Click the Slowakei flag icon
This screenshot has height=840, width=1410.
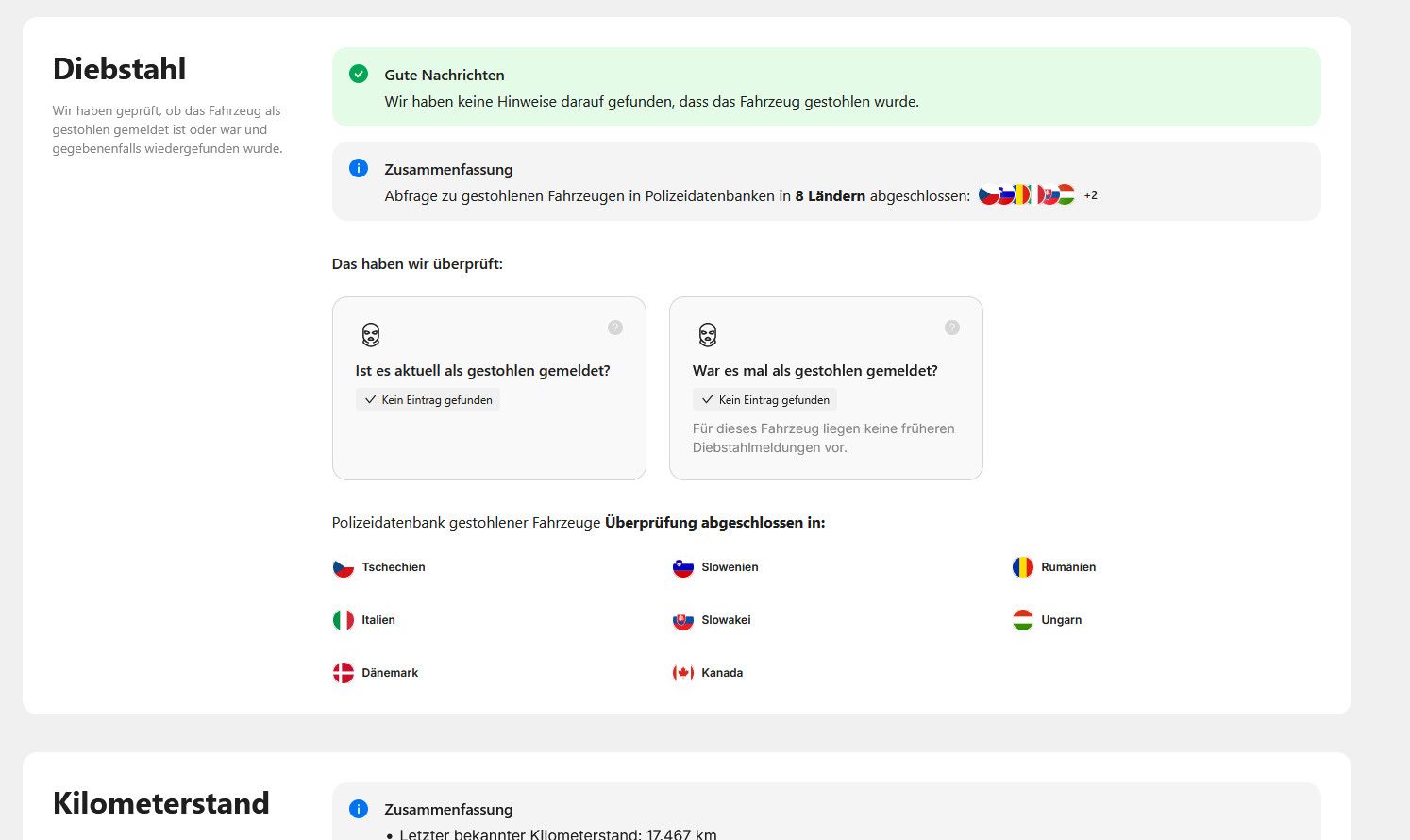tap(683, 620)
